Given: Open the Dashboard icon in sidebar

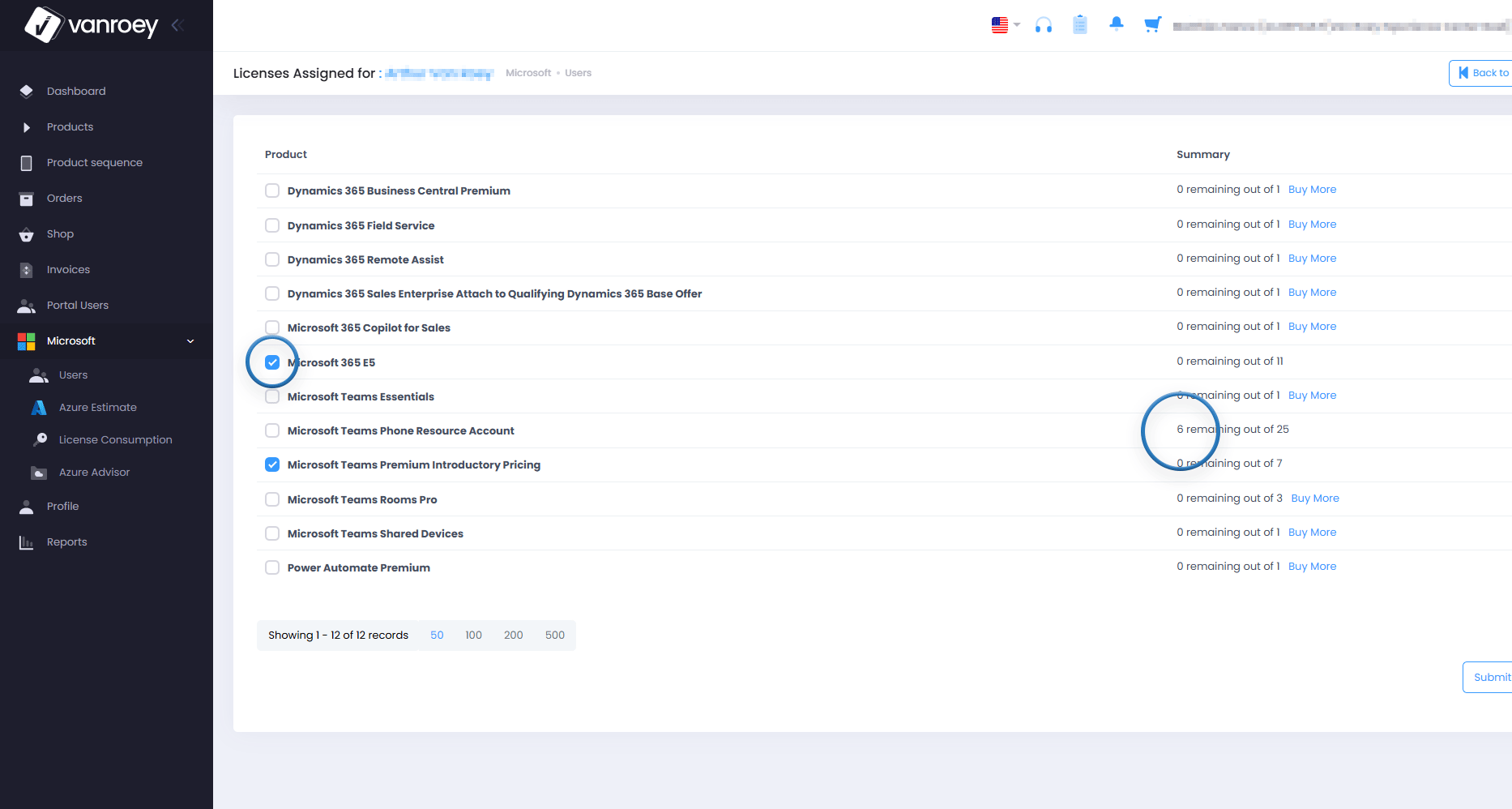Looking at the screenshot, I should pyautogui.click(x=26, y=91).
